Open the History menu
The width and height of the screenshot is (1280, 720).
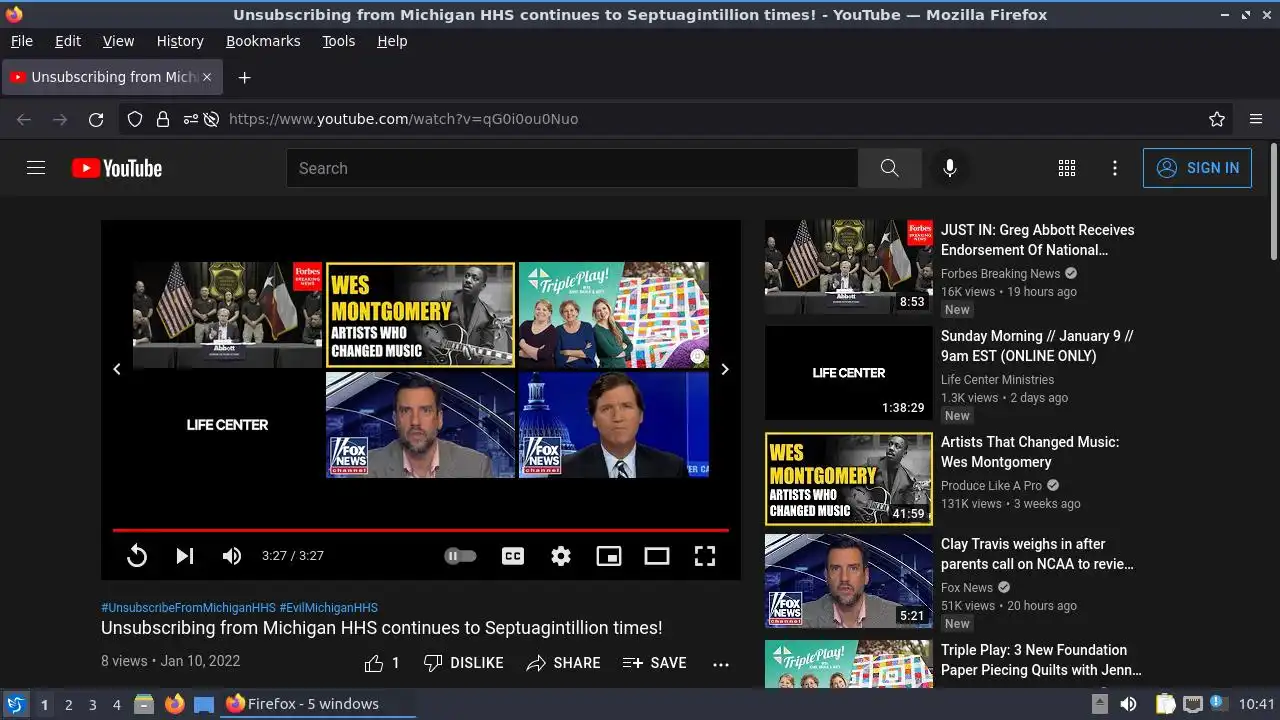(x=180, y=41)
